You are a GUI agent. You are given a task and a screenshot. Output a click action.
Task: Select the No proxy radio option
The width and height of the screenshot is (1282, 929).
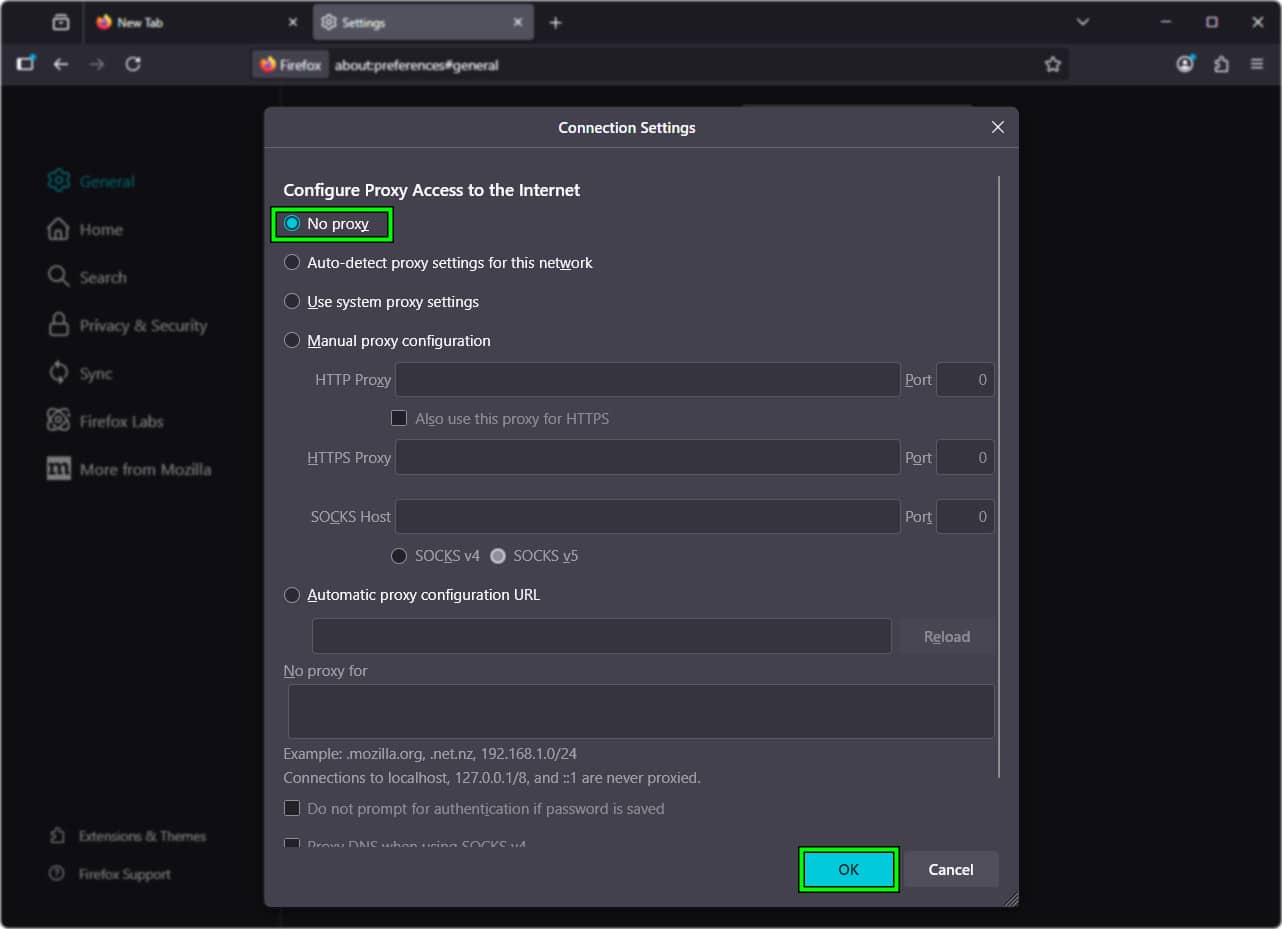pos(292,224)
